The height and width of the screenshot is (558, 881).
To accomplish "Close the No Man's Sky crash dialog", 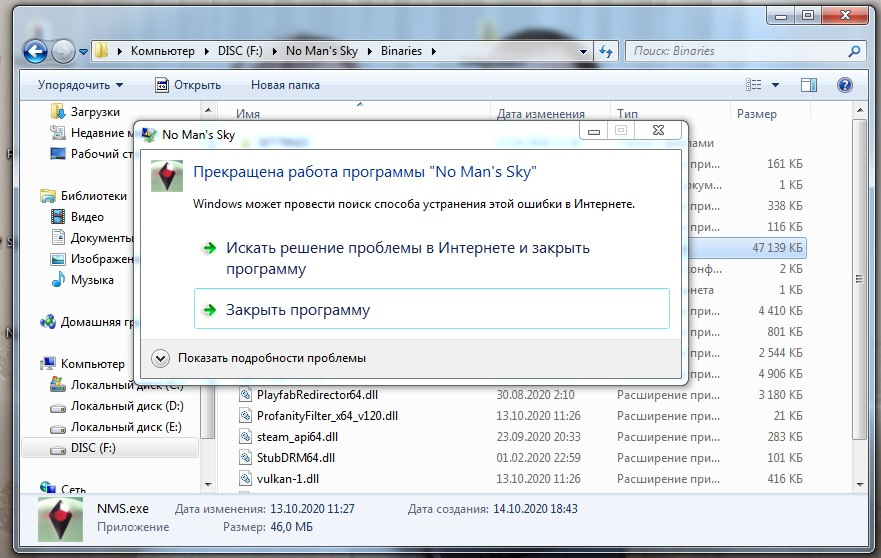I will 659,131.
